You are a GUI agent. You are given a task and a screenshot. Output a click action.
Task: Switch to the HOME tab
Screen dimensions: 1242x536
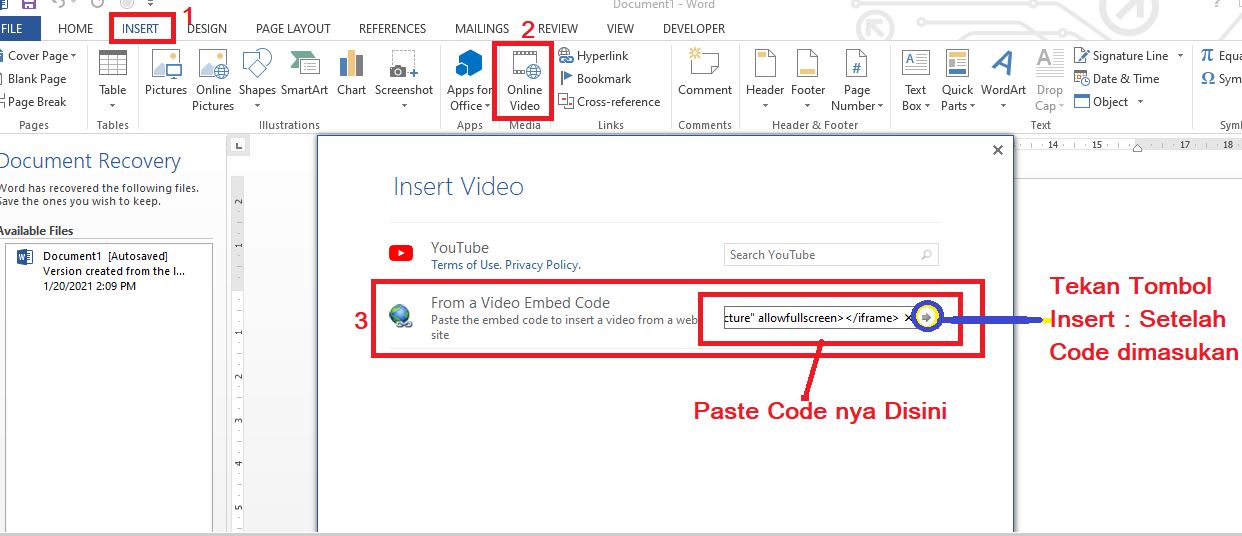[75, 28]
